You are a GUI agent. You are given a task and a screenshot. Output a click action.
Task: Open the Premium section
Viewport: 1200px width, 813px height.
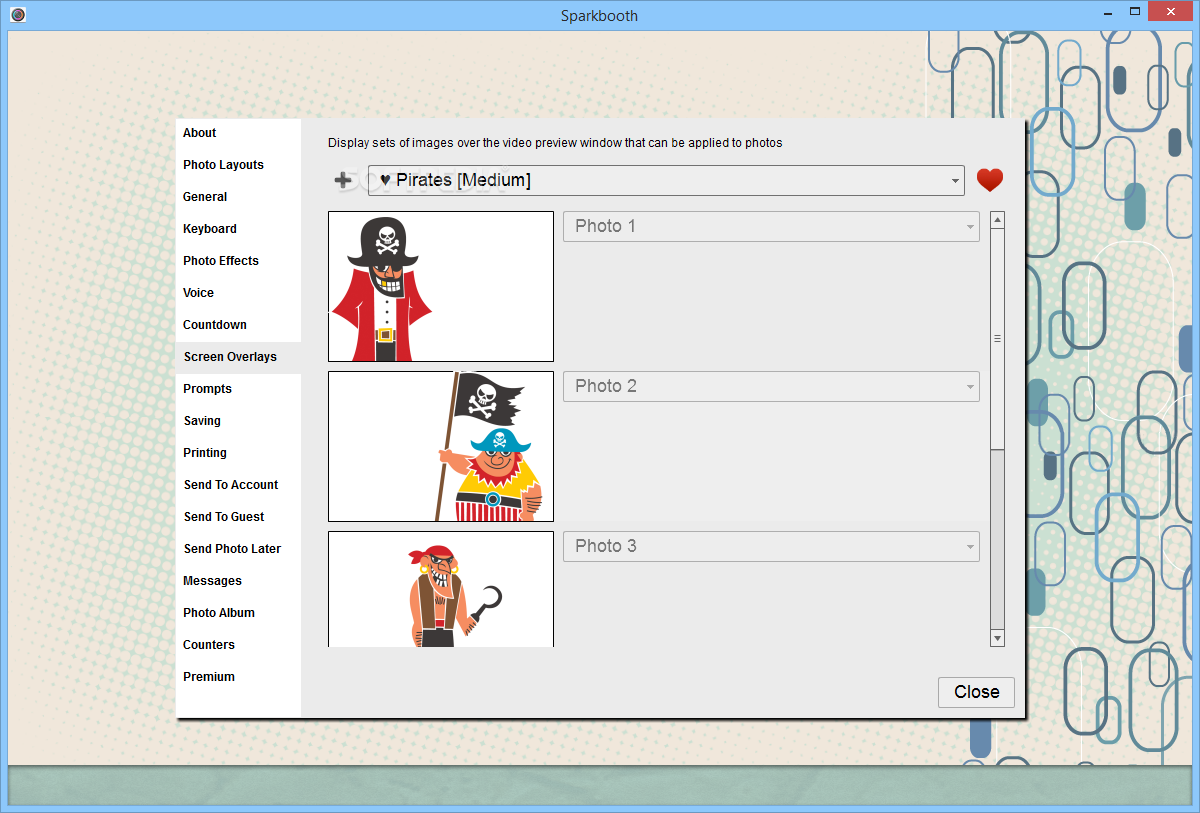pos(238,677)
